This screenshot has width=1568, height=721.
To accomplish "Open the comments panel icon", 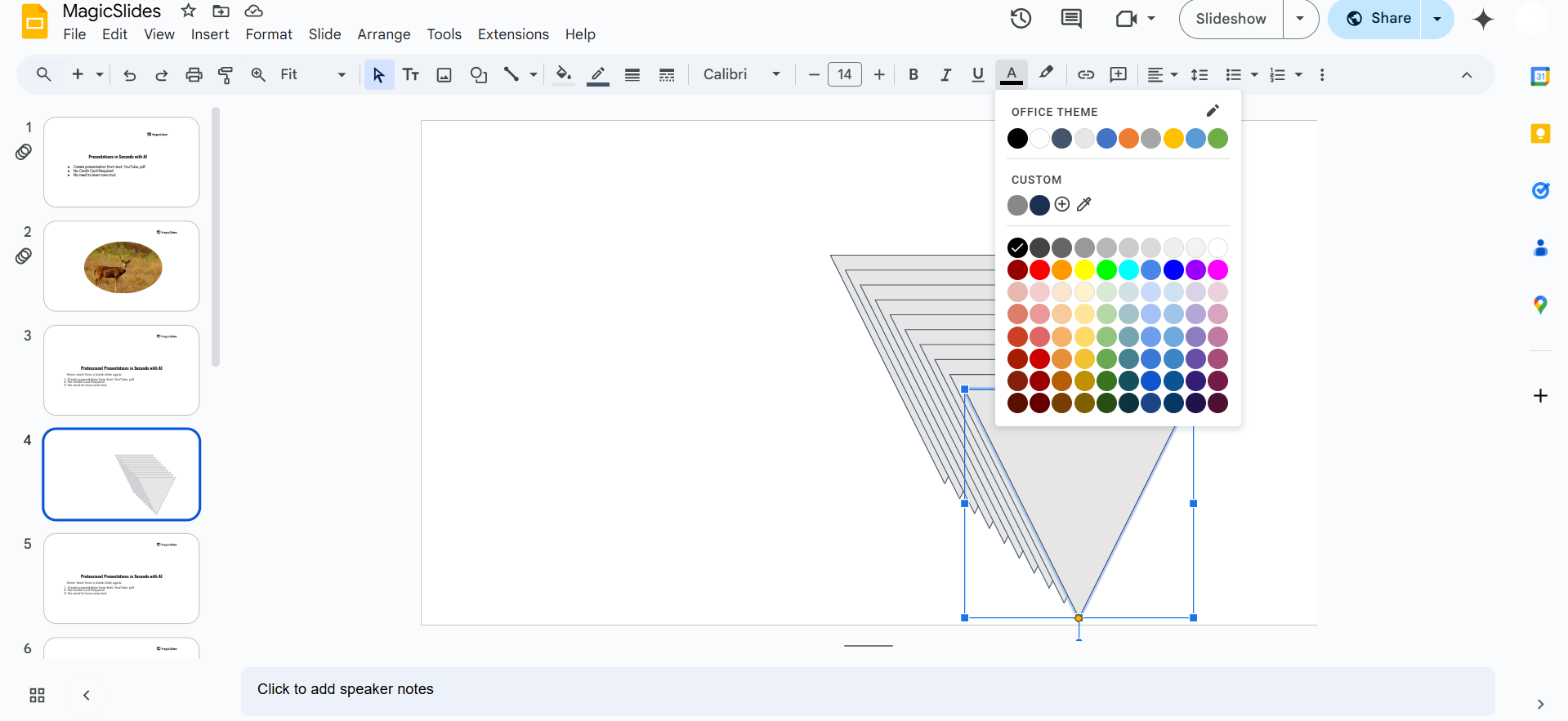I will (x=1070, y=19).
